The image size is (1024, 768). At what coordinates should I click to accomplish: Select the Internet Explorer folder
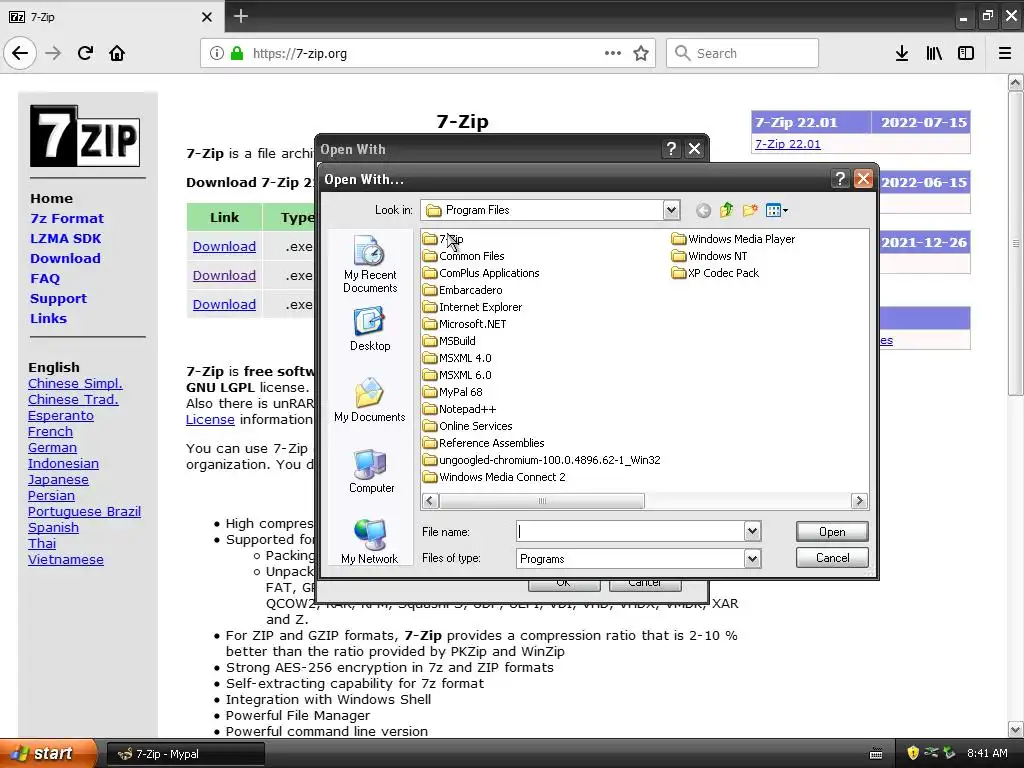pyautogui.click(x=473, y=307)
